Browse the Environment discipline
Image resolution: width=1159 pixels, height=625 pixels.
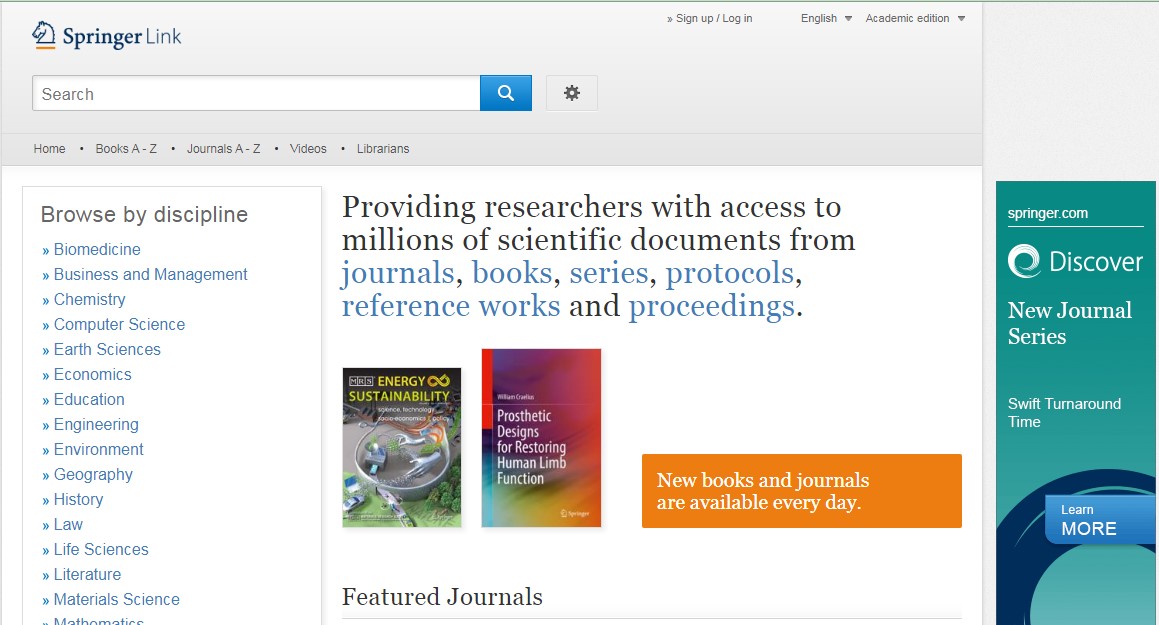(x=98, y=449)
